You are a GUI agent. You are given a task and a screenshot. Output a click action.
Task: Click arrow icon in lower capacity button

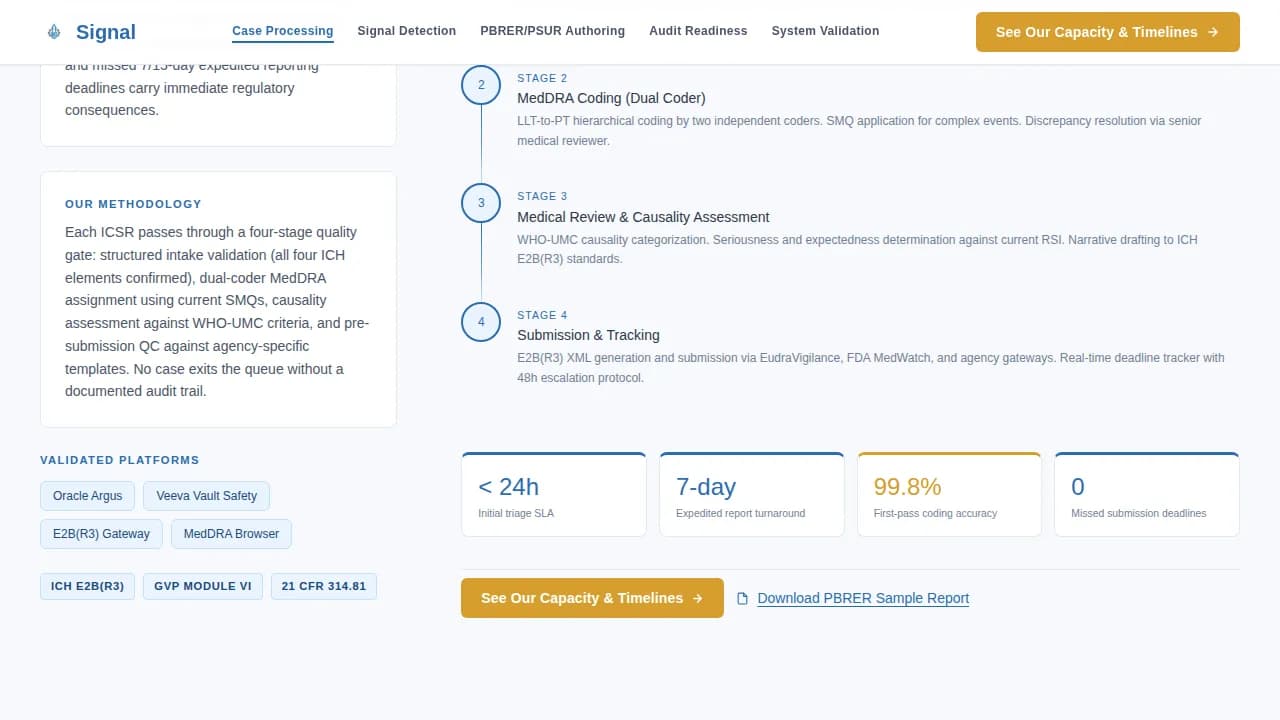[698, 598]
